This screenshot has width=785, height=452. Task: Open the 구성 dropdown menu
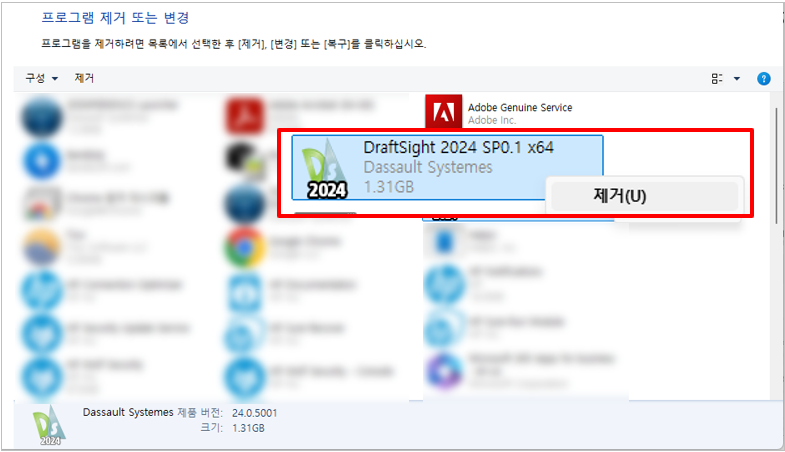pyautogui.click(x=42, y=78)
